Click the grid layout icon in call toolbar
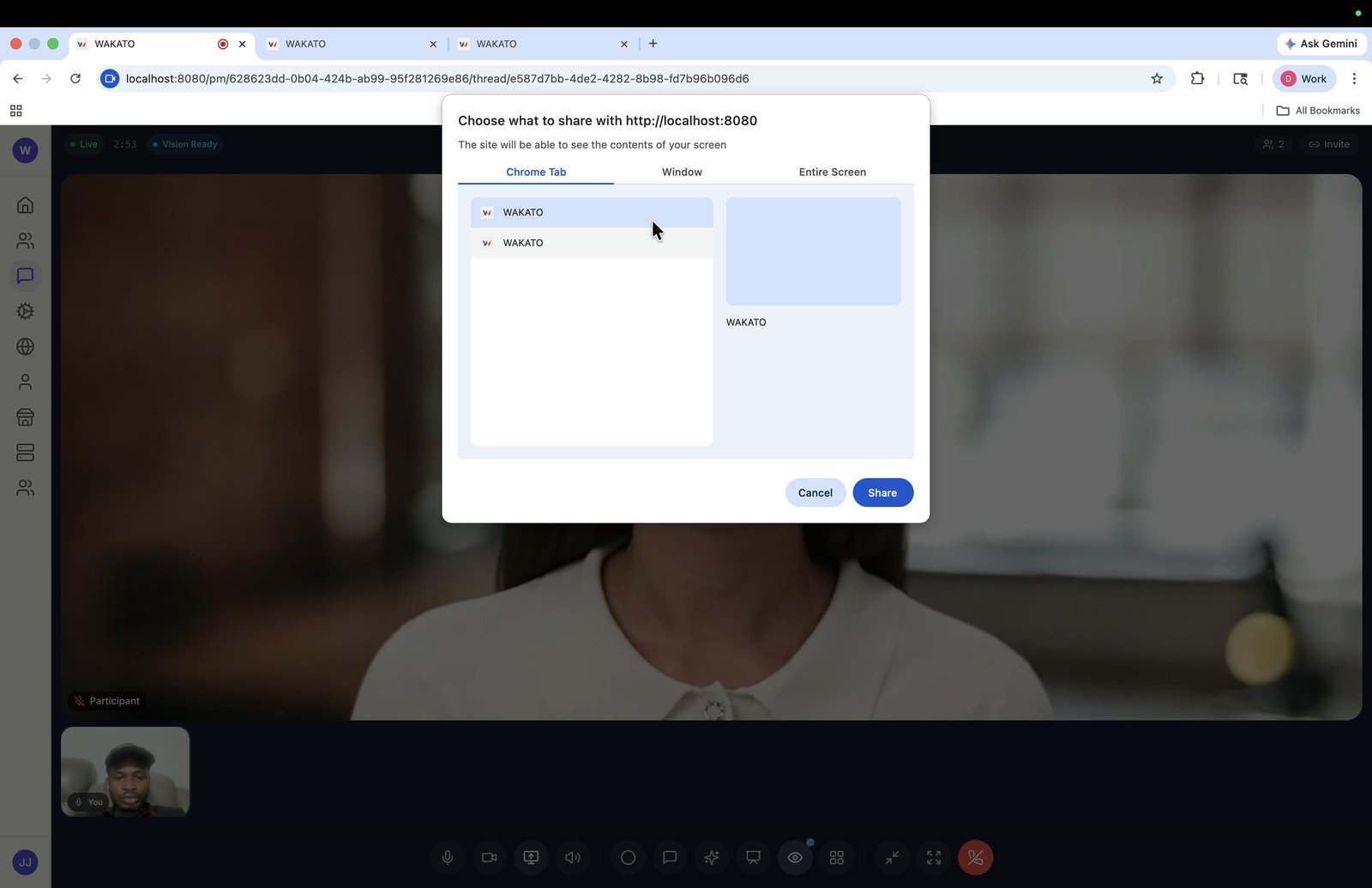This screenshot has width=1372, height=888. pos(837,857)
